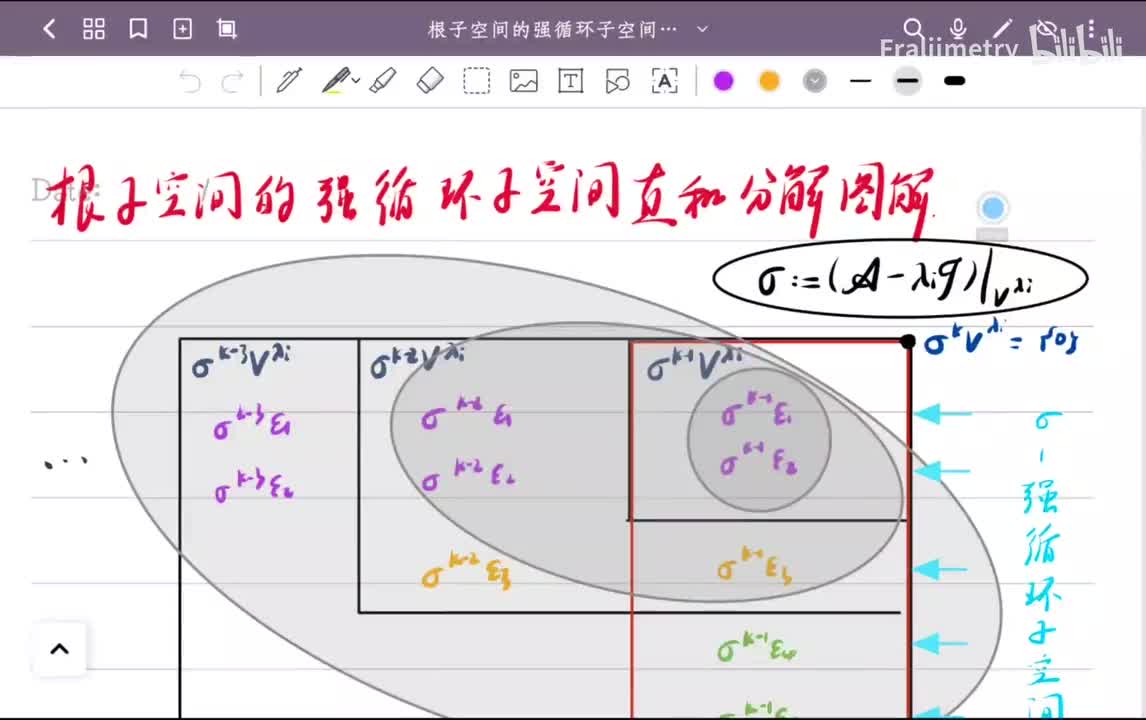Redo the last undone action
Viewport: 1146px width, 720px height.
click(232, 81)
